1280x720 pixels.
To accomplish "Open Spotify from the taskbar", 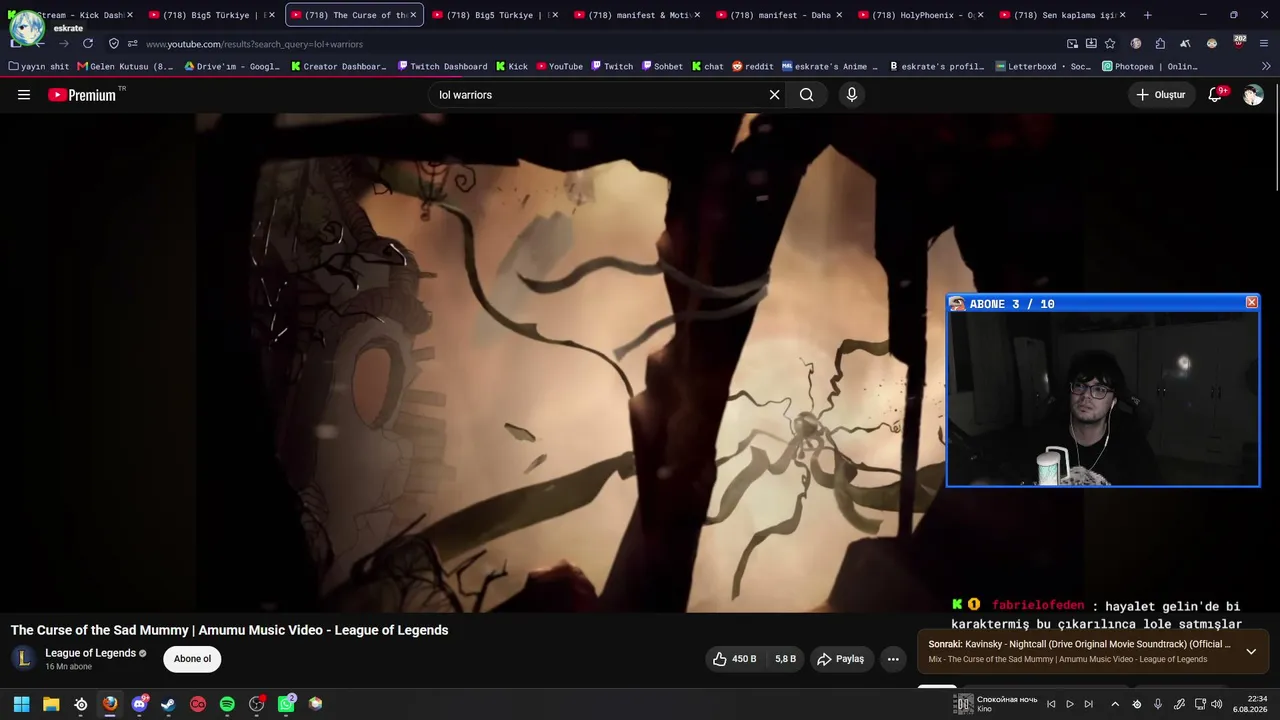I will tap(227, 704).
